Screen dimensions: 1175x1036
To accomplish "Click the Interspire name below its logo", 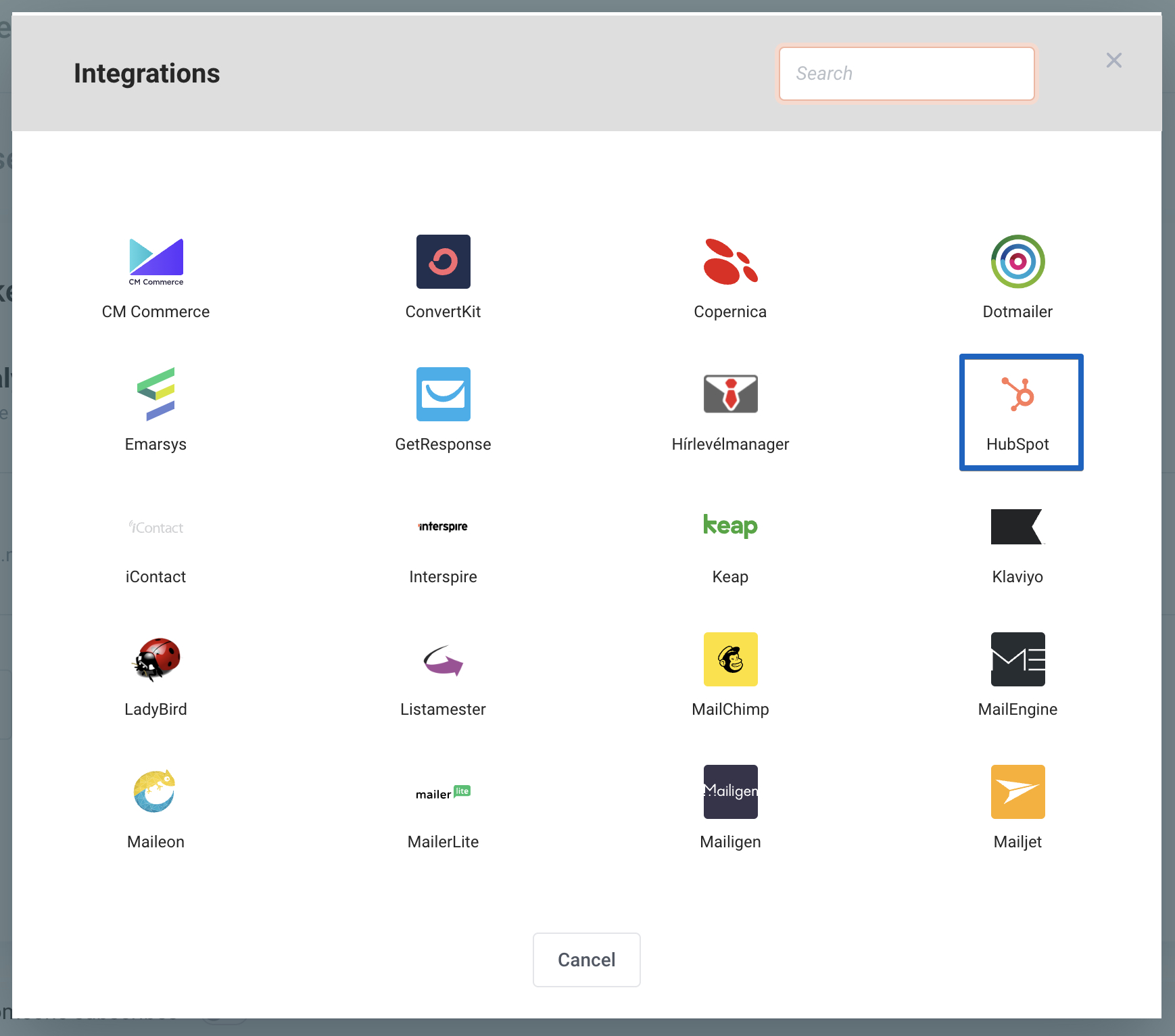I will [x=443, y=577].
